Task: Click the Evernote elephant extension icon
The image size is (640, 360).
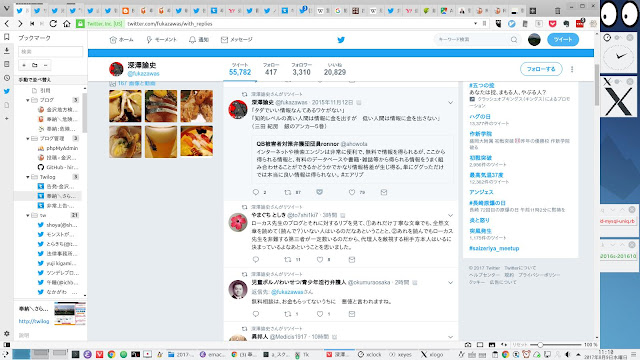Action: click(566, 24)
